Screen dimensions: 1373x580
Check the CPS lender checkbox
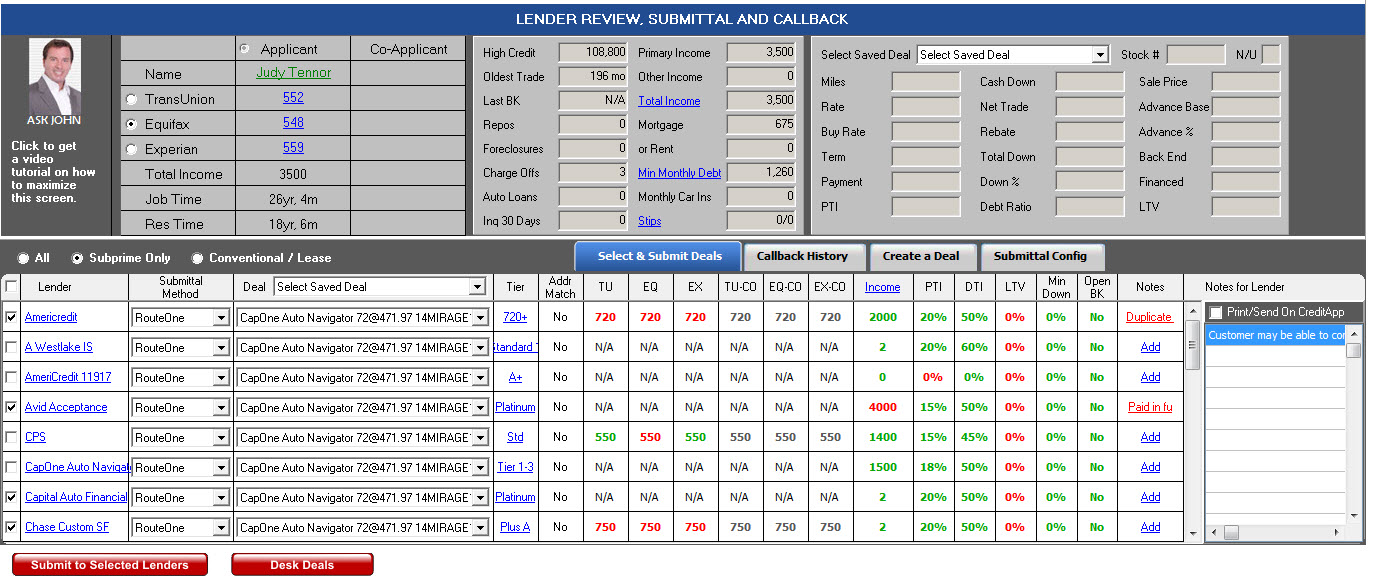11,437
